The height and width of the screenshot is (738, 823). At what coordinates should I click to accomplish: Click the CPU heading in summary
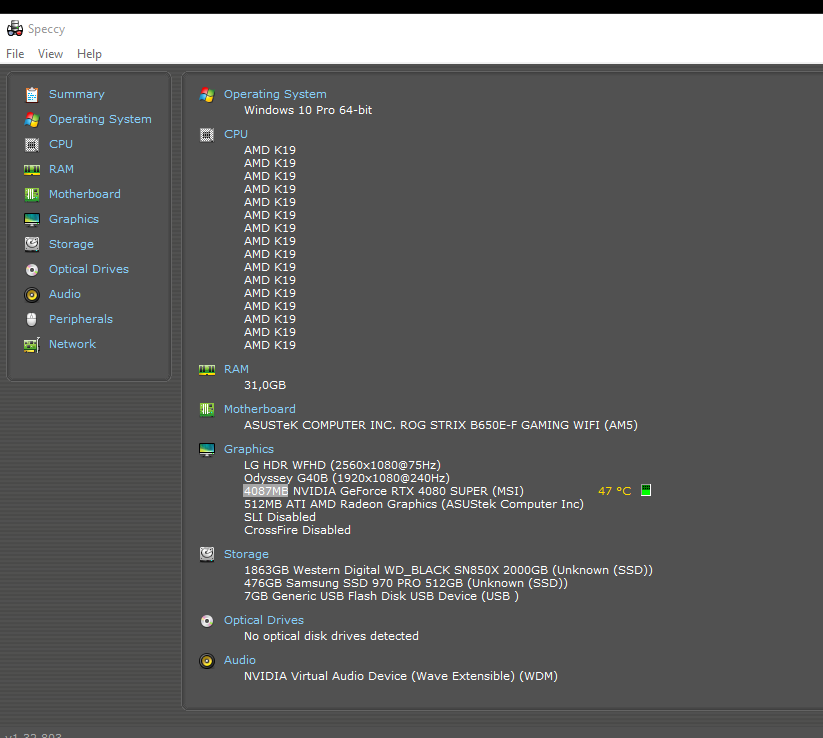click(x=236, y=134)
